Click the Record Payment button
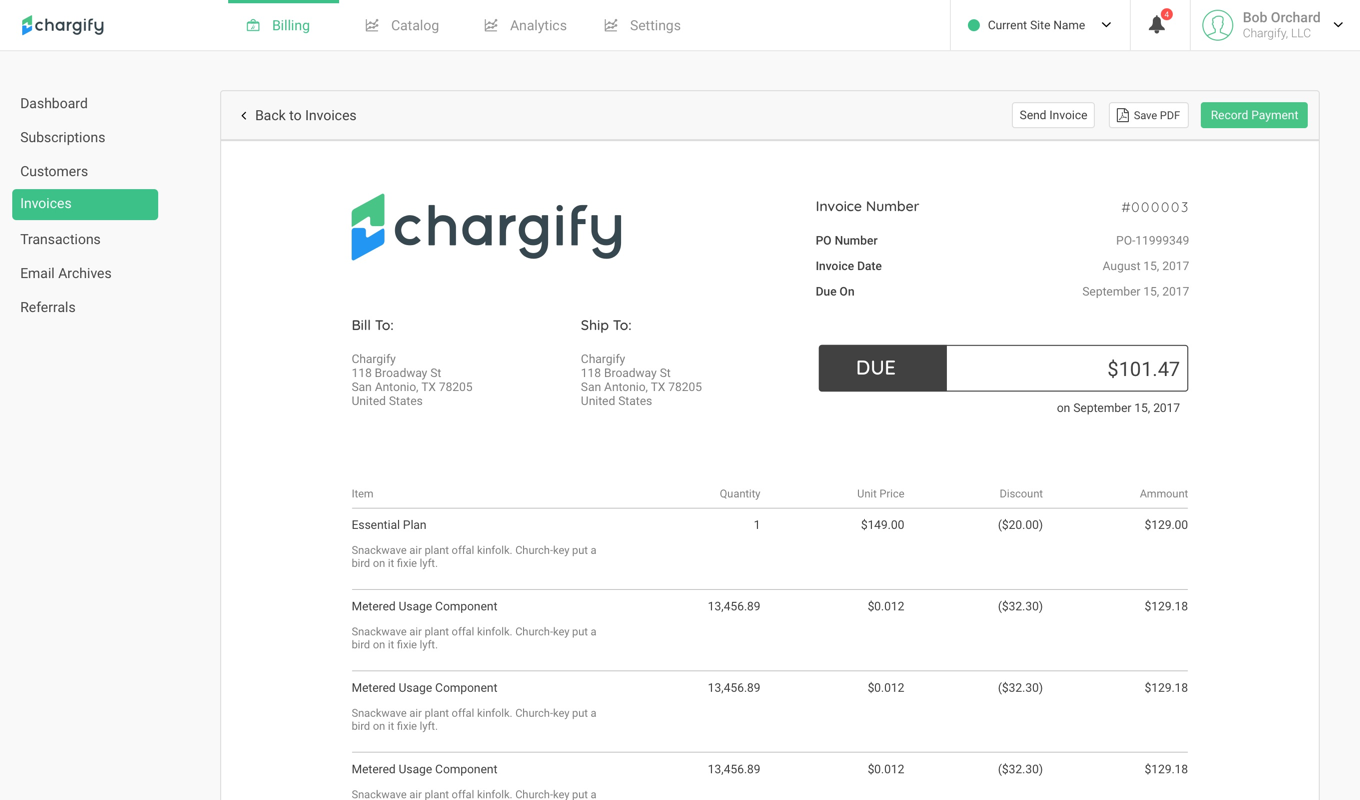The height and width of the screenshot is (800, 1360). point(1253,115)
